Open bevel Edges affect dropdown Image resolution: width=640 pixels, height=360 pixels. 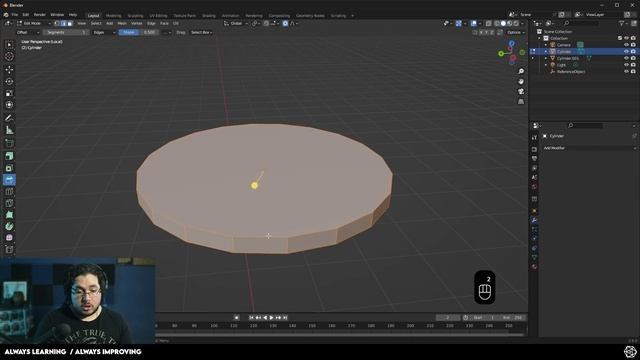coord(104,32)
